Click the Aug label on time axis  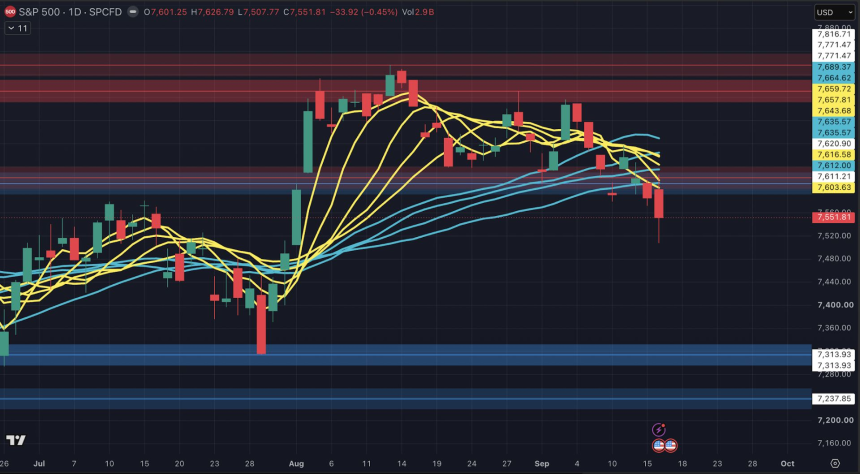coord(296,464)
